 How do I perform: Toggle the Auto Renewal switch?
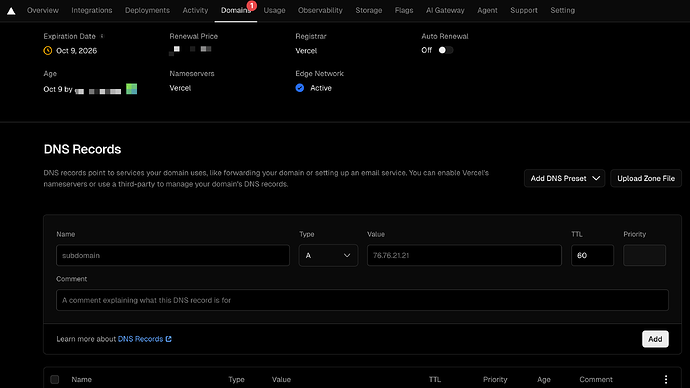pyautogui.click(x=445, y=50)
